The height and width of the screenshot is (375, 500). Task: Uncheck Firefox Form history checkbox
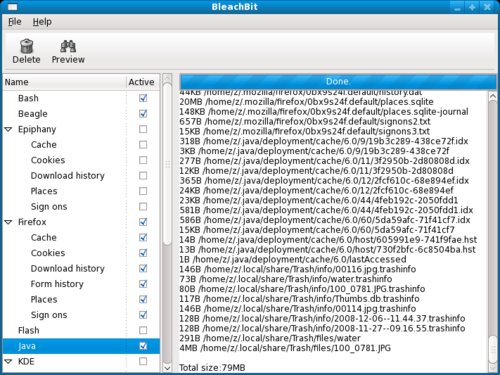143,284
